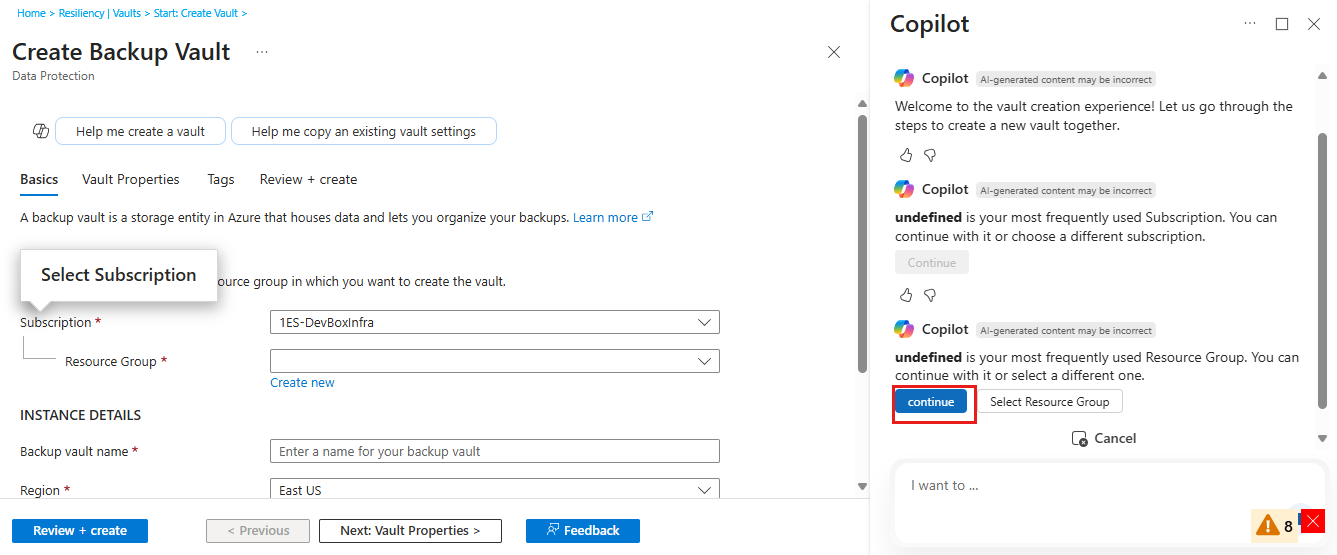Give thumbs up to the Subscription suggestion message
The width and height of the screenshot is (1337, 555).
(906, 295)
